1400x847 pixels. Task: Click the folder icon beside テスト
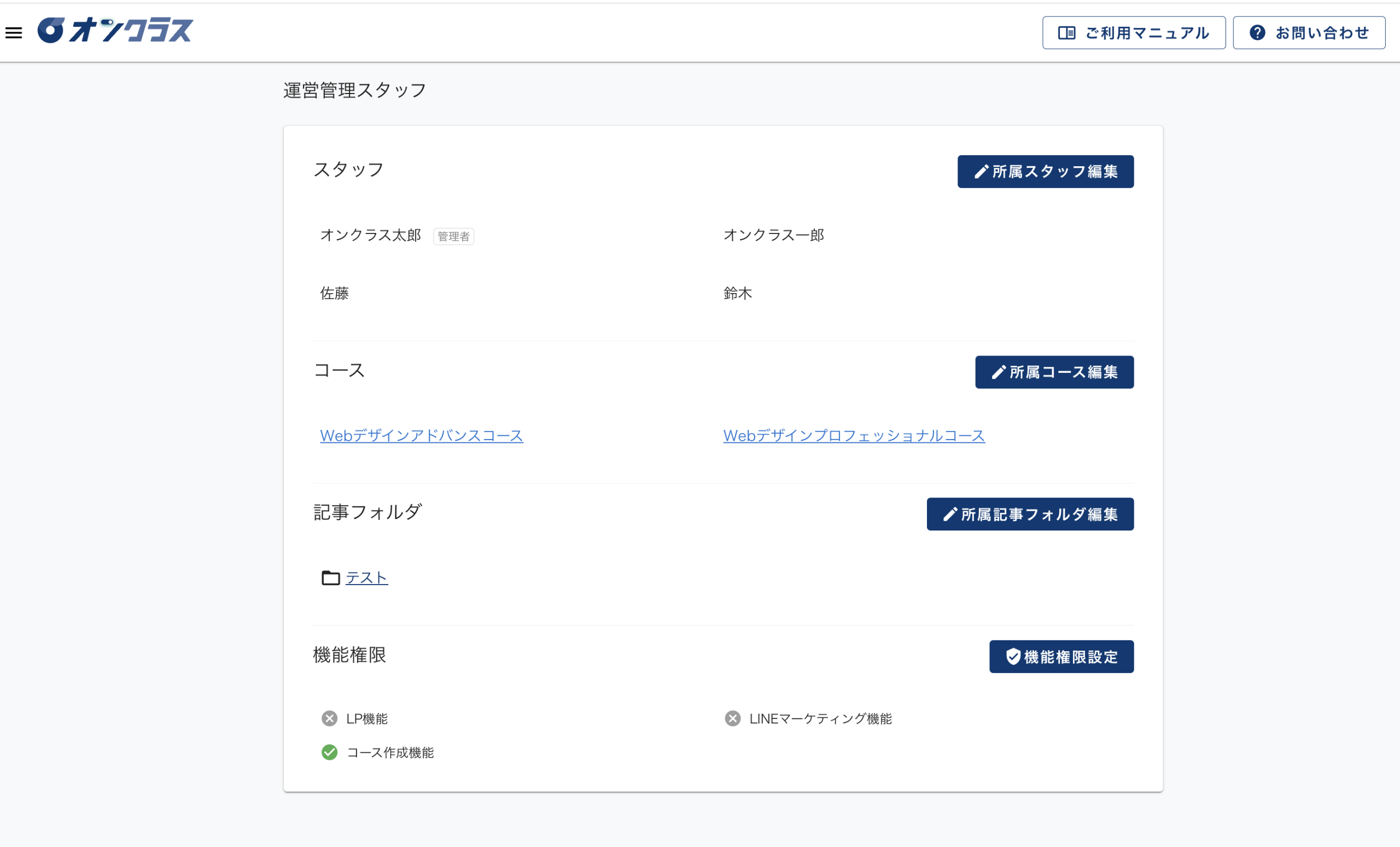(x=331, y=578)
